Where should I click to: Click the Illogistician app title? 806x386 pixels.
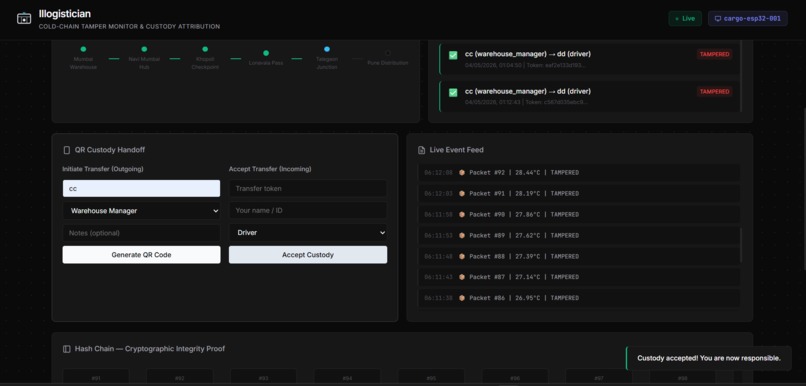coord(65,14)
